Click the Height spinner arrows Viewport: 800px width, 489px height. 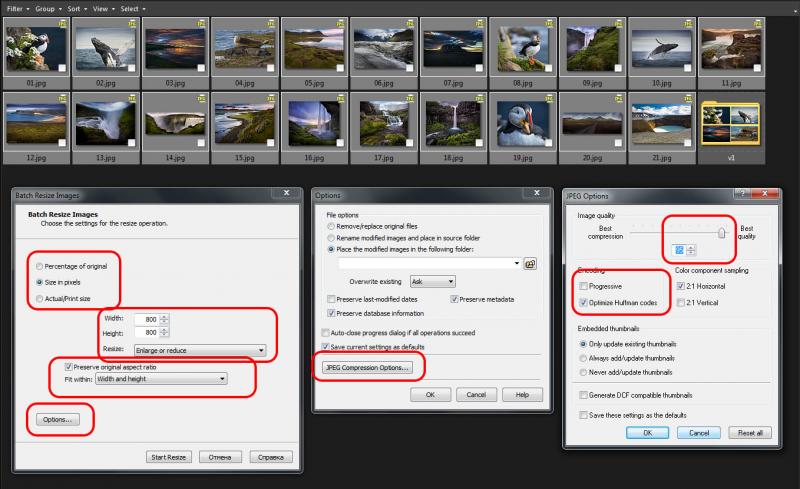click(x=164, y=332)
